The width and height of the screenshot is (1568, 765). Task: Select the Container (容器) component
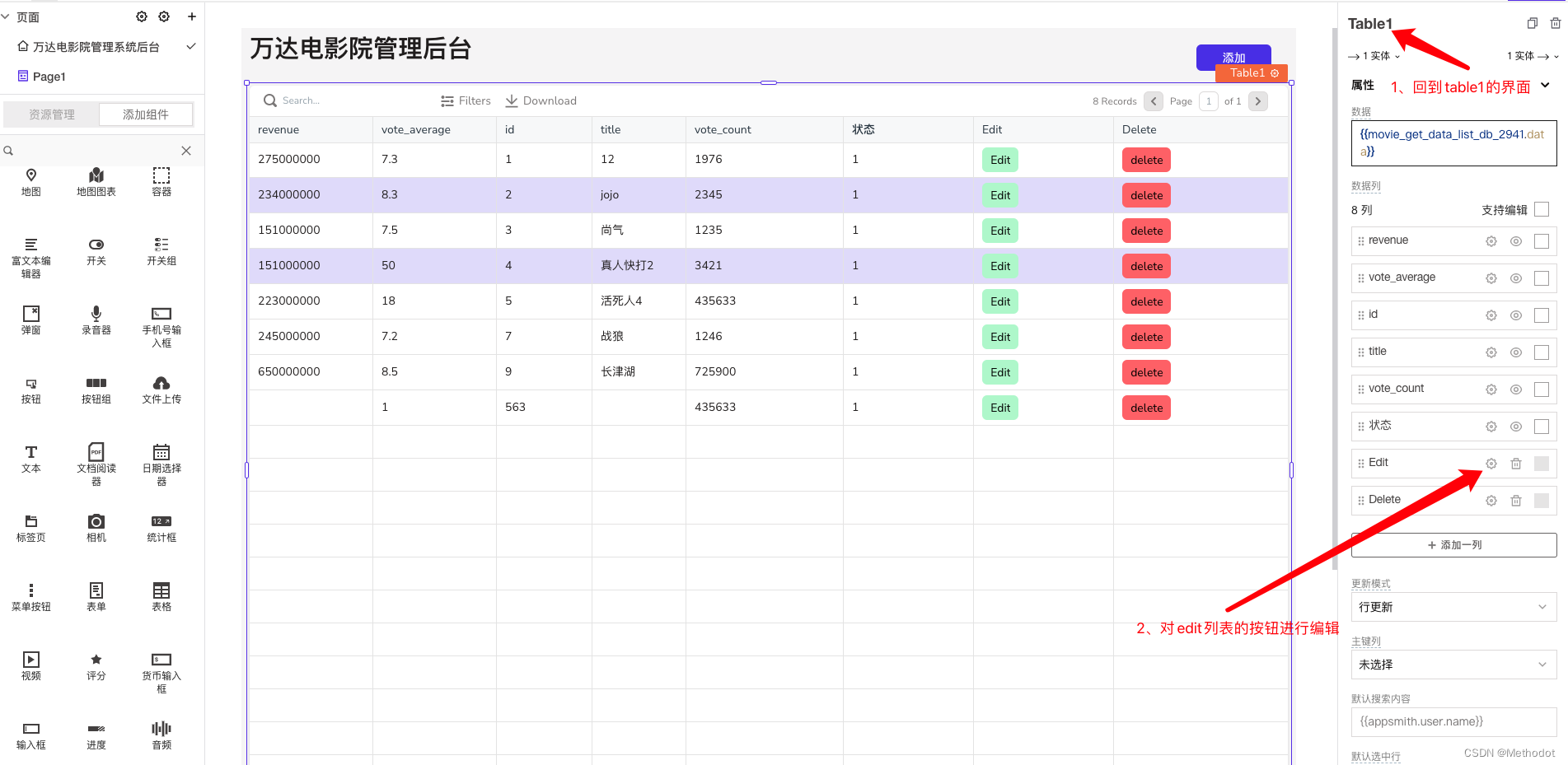pyautogui.click(x=161, y=182)
